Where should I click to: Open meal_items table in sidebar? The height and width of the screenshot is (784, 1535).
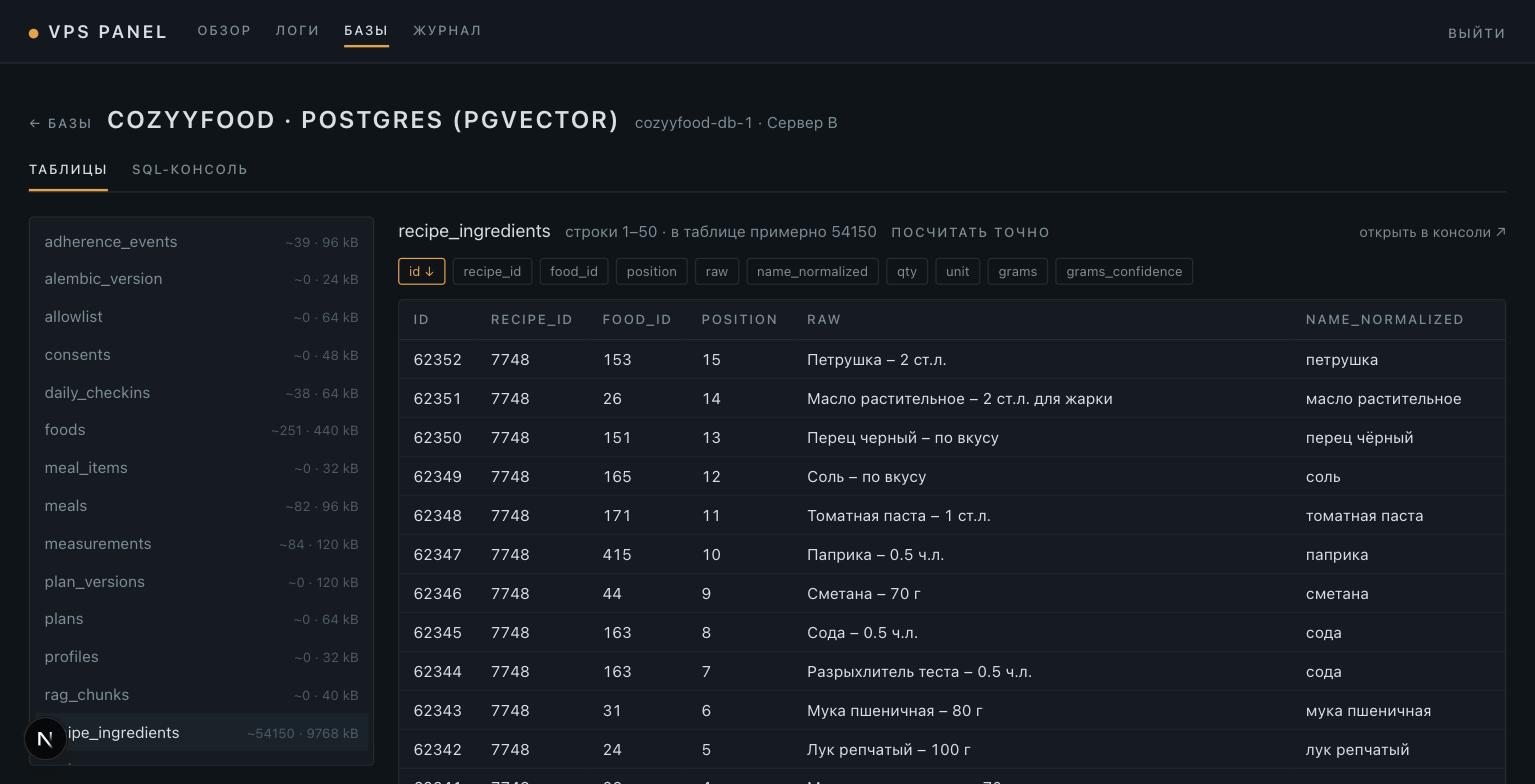(x=201, y=468)
